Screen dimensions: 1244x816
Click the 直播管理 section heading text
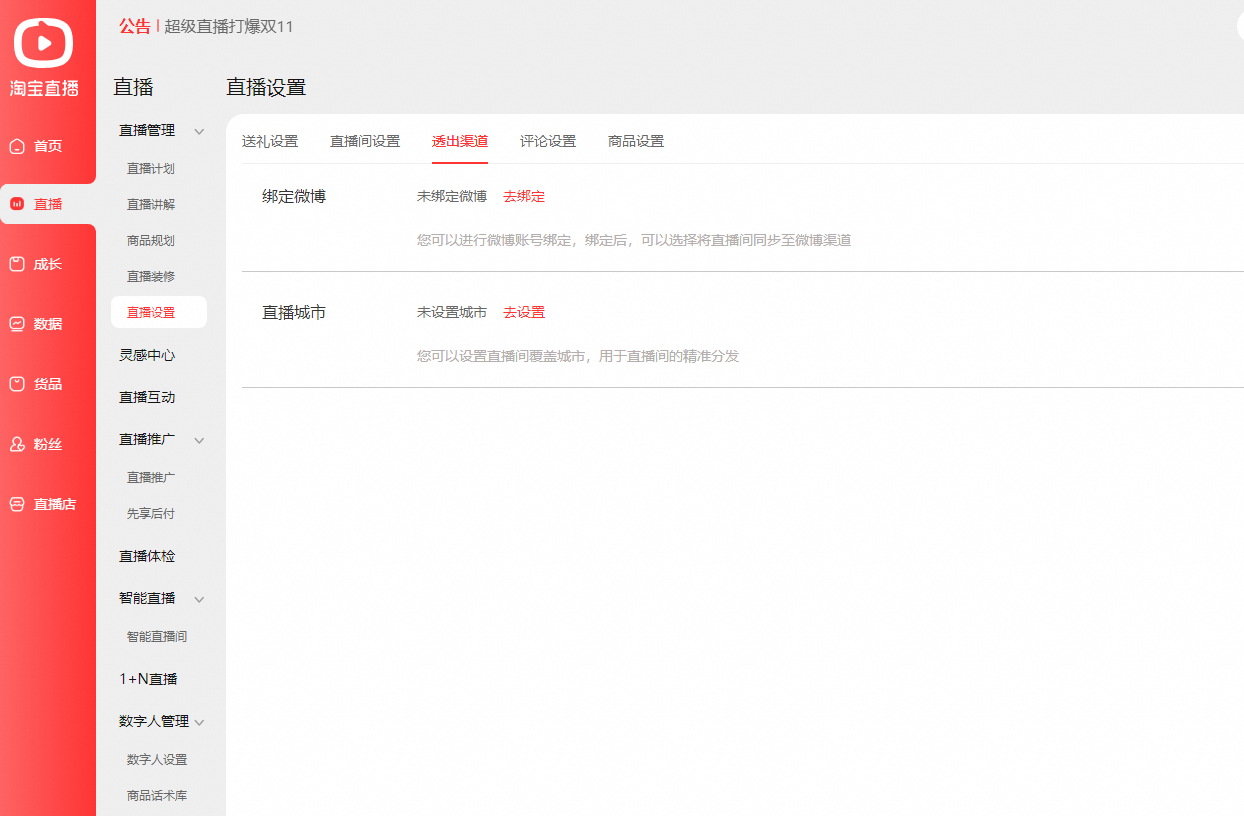(x=147, y=130)
